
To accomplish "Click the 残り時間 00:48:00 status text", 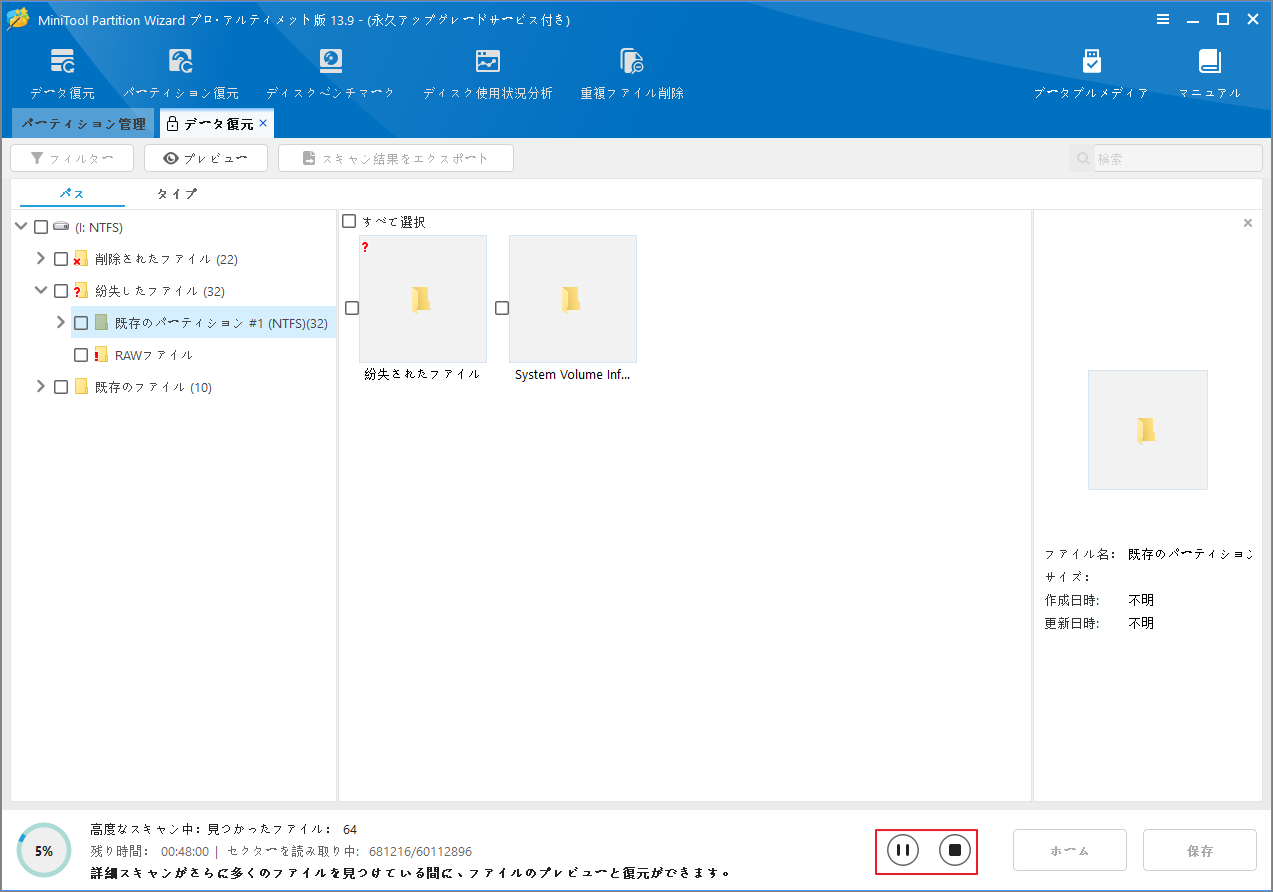I will coord(149,851).
